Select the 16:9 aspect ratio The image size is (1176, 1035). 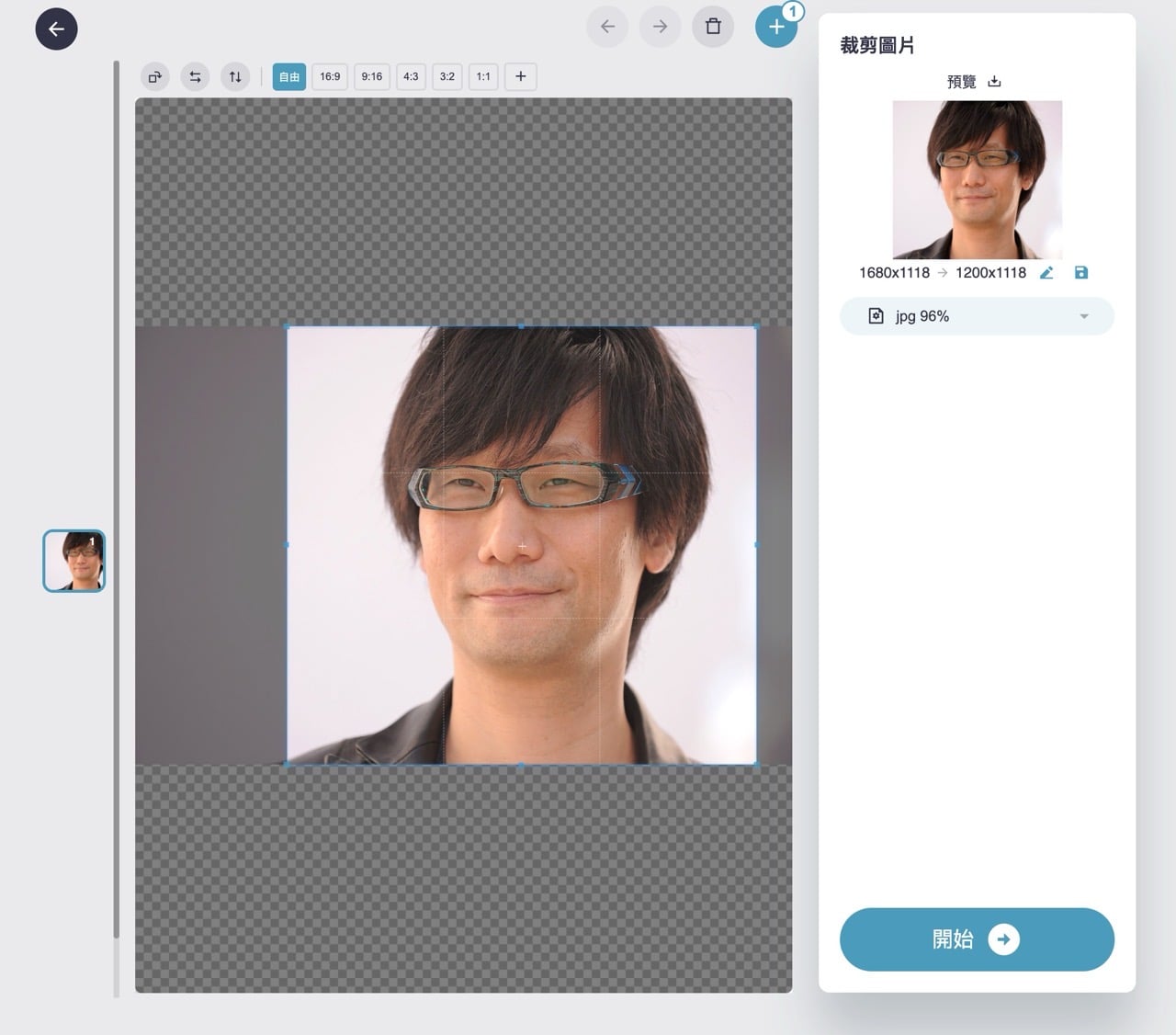coord(330,77)
